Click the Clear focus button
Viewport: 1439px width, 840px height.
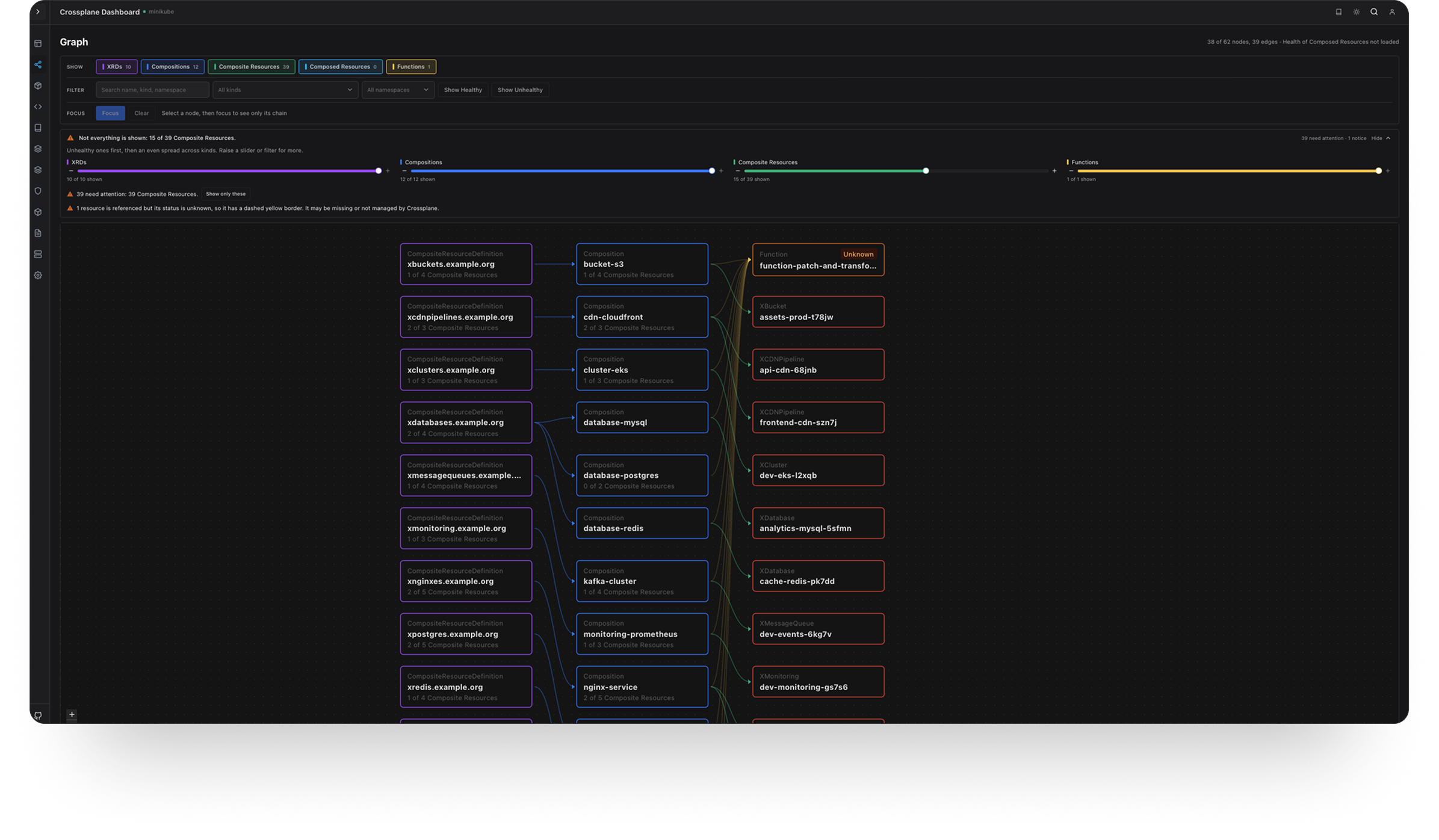[x=141, y=113]
